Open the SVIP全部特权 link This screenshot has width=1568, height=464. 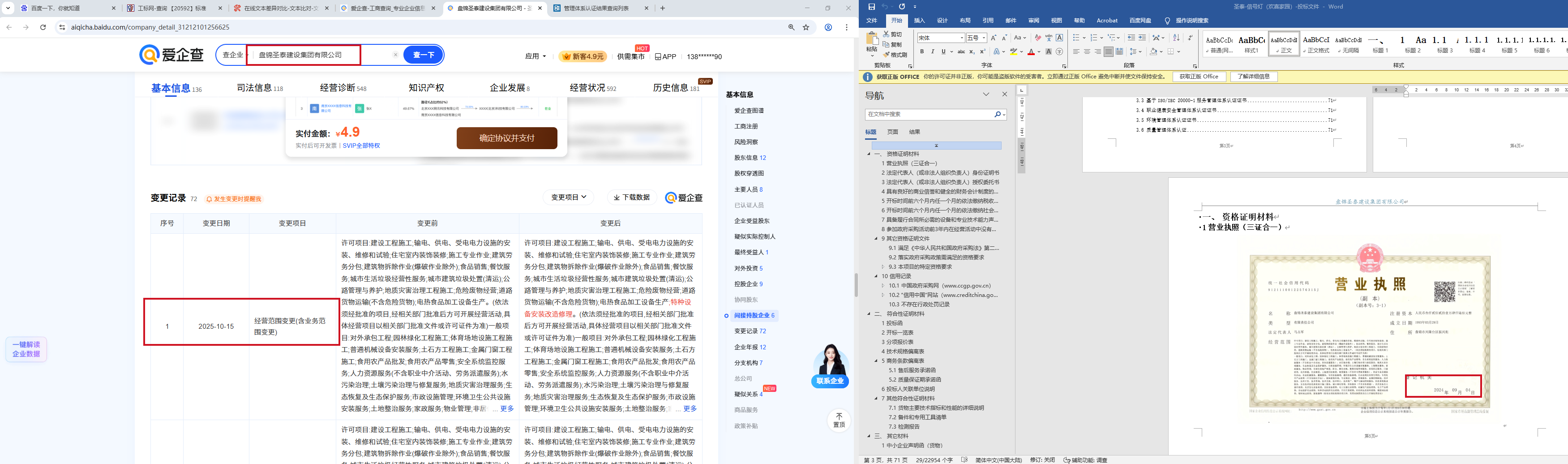pos(361,146)
